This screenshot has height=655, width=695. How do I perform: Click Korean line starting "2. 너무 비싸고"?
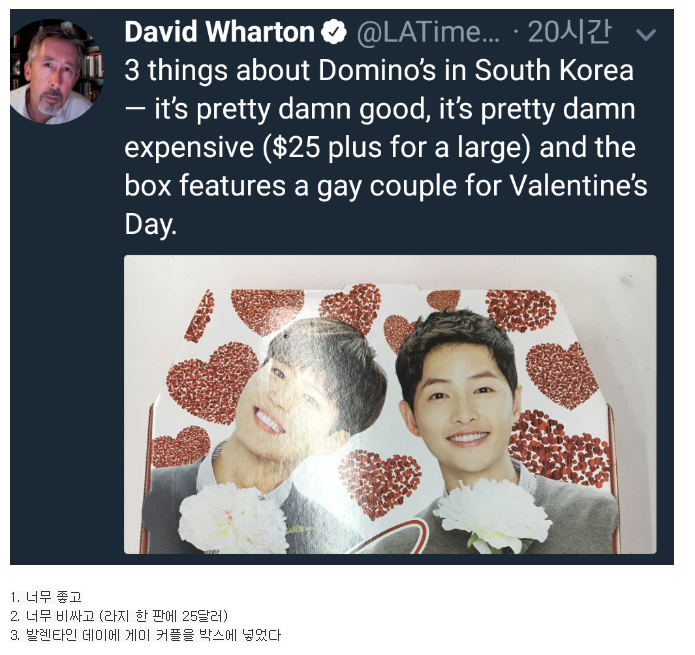click(x=119, y=616)
